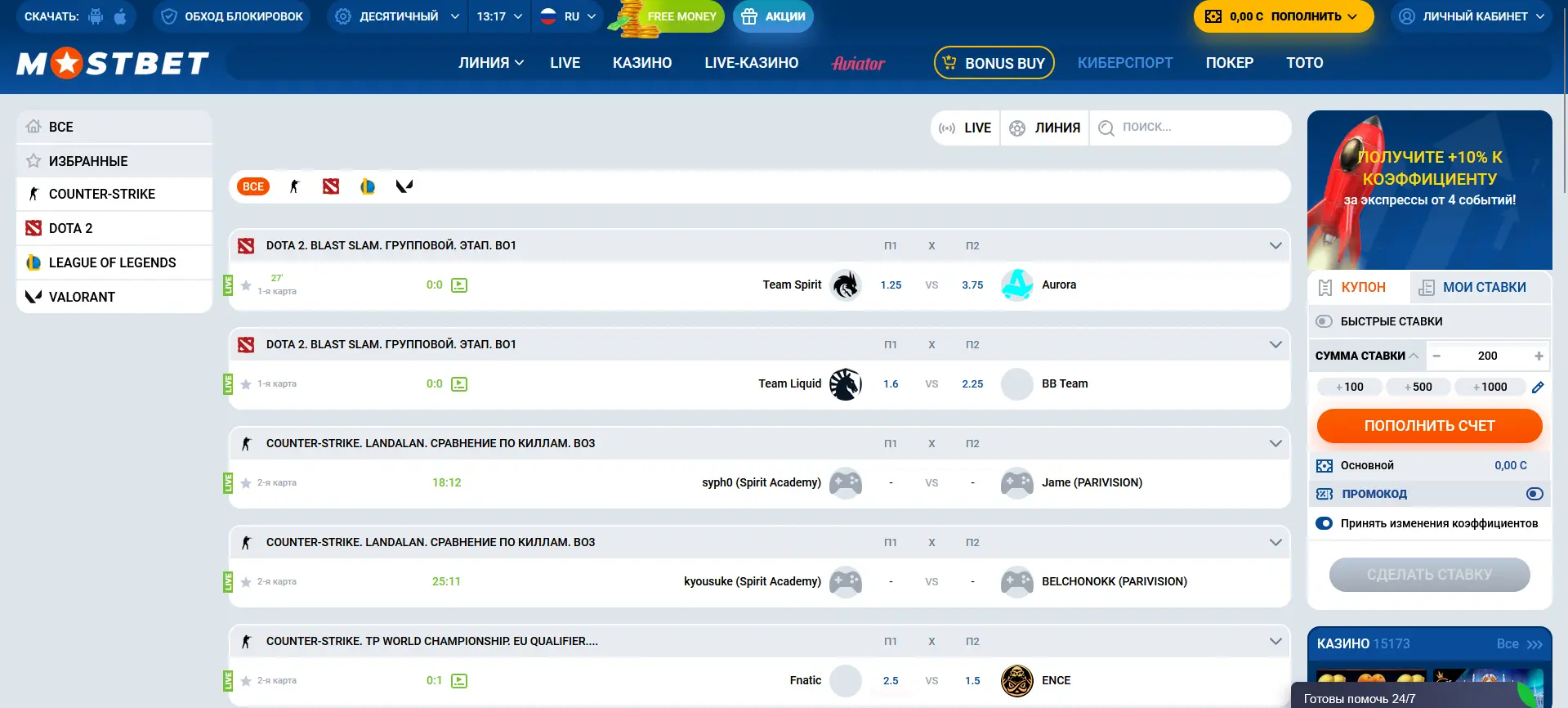Filter by Valorant icon in filter bar

tap(404, 186)
